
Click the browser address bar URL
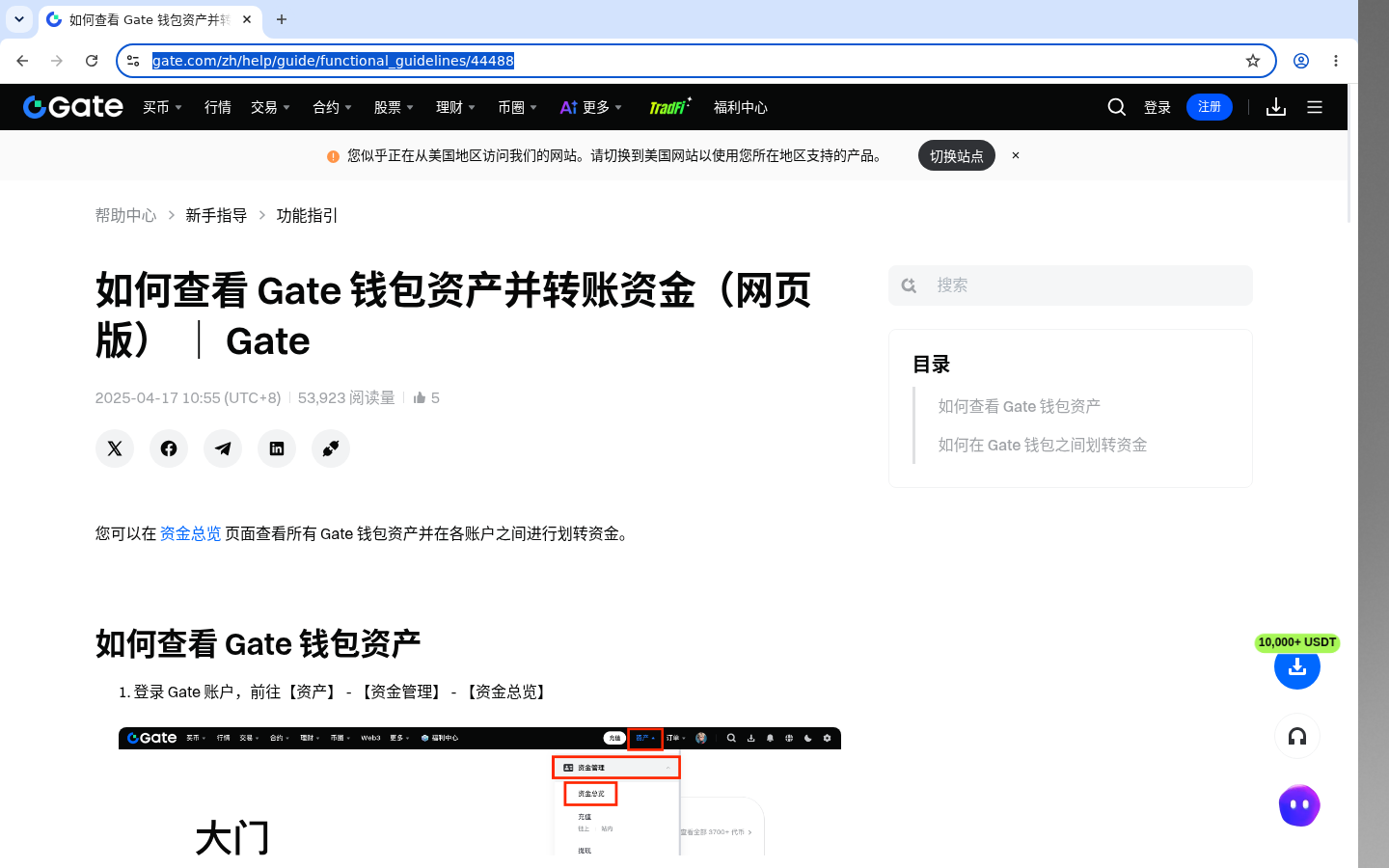pos(333,61)
